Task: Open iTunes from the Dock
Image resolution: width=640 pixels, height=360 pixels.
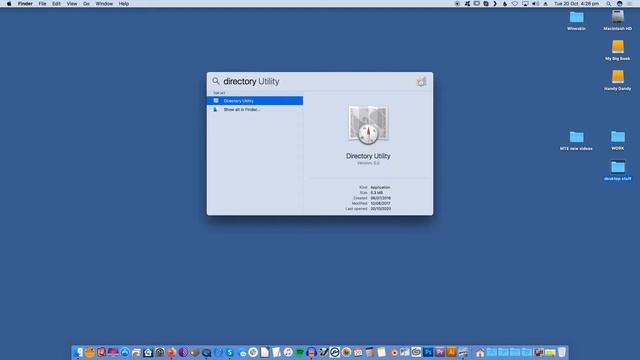Action: pos(288,352)
